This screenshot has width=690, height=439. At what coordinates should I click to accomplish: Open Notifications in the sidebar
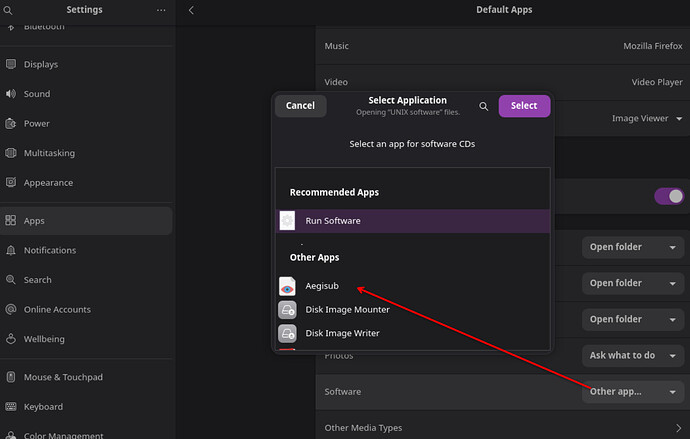(50, 250)
